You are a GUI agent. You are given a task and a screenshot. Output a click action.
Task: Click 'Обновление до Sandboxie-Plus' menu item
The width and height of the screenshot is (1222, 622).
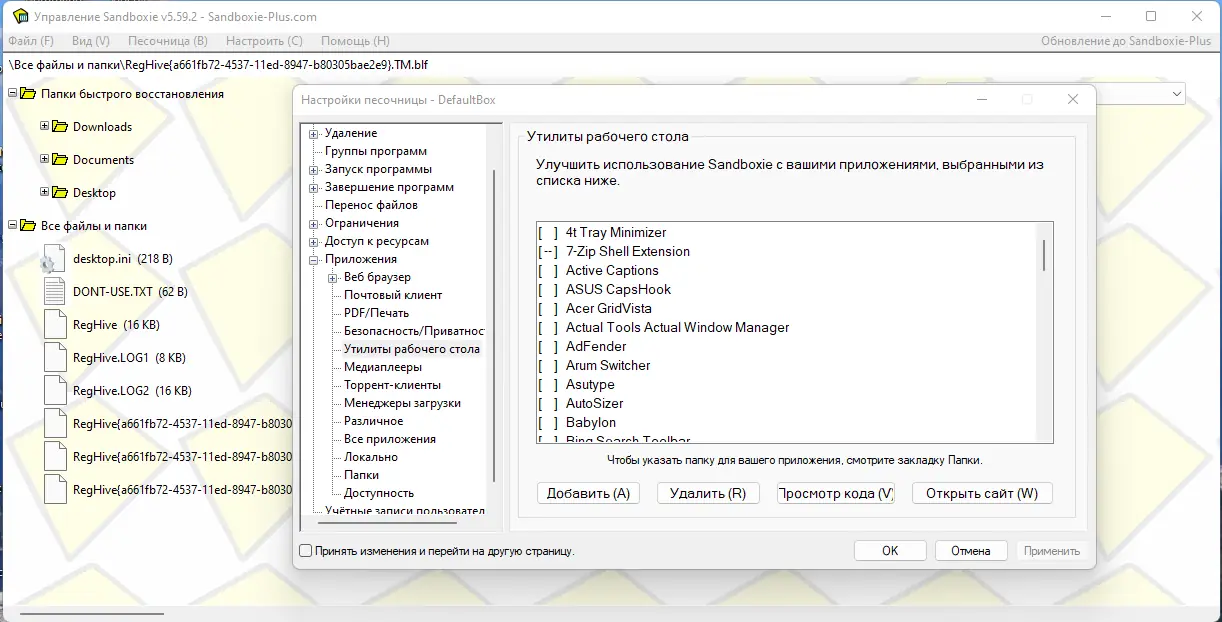click(1126, 41)
